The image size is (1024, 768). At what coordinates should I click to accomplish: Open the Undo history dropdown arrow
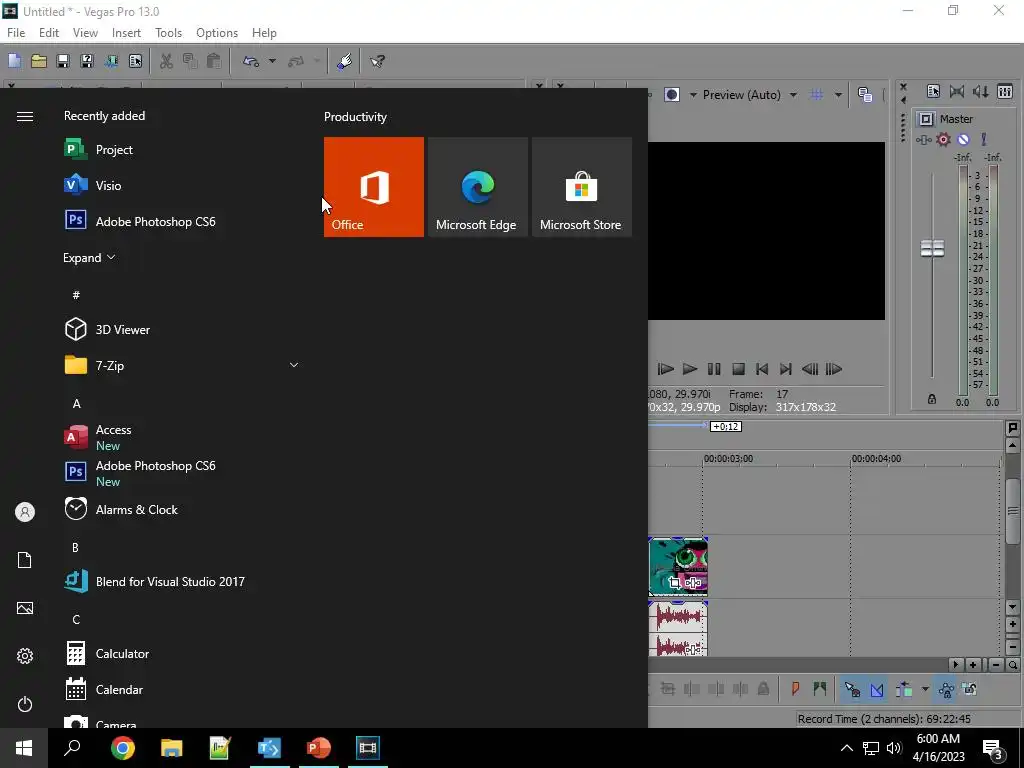(x=272, y=61)
